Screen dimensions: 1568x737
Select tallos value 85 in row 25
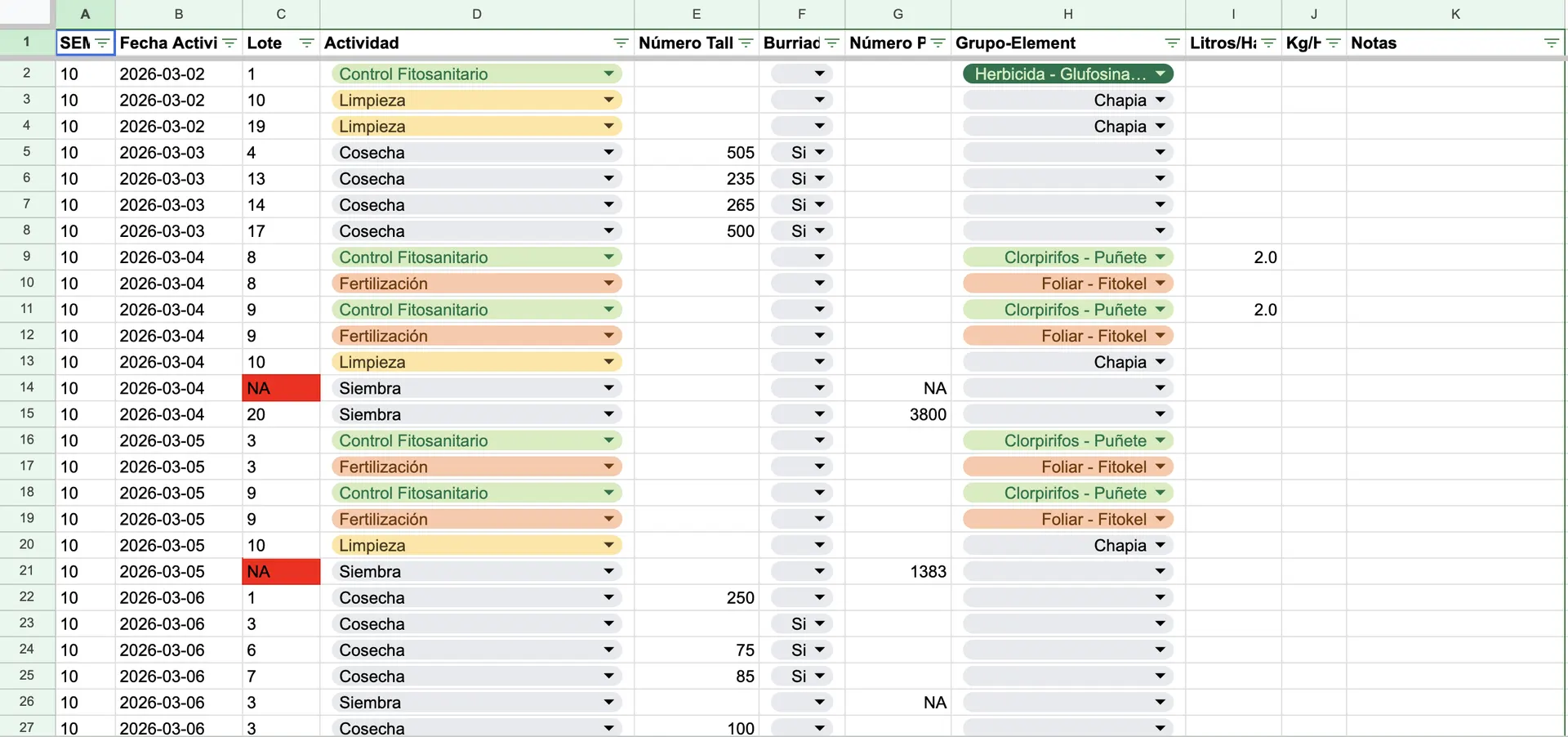click(x=697, y=677)
